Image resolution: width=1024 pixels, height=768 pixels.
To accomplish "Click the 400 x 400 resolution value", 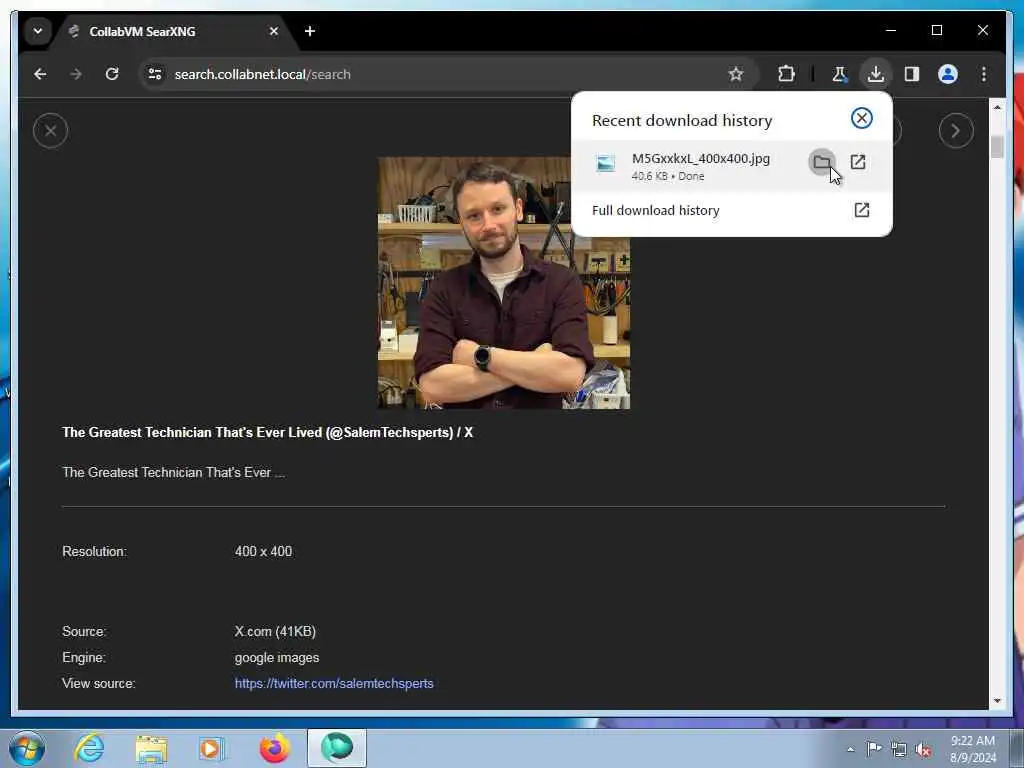I will coord(263,551).
